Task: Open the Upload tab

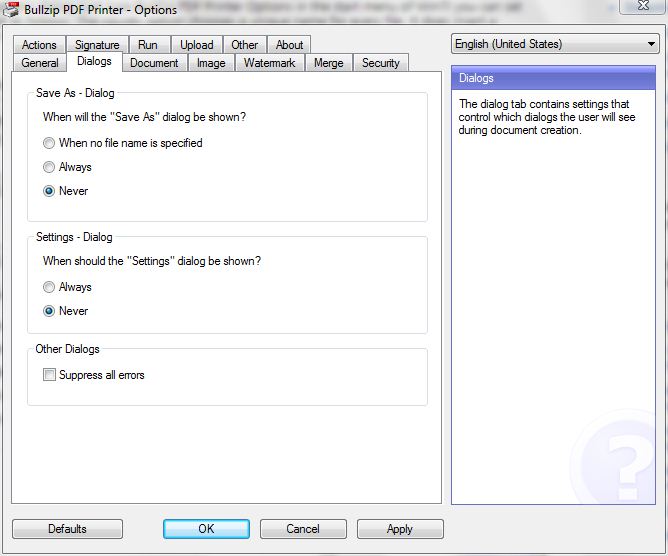Action: click(x=197, y=45)
